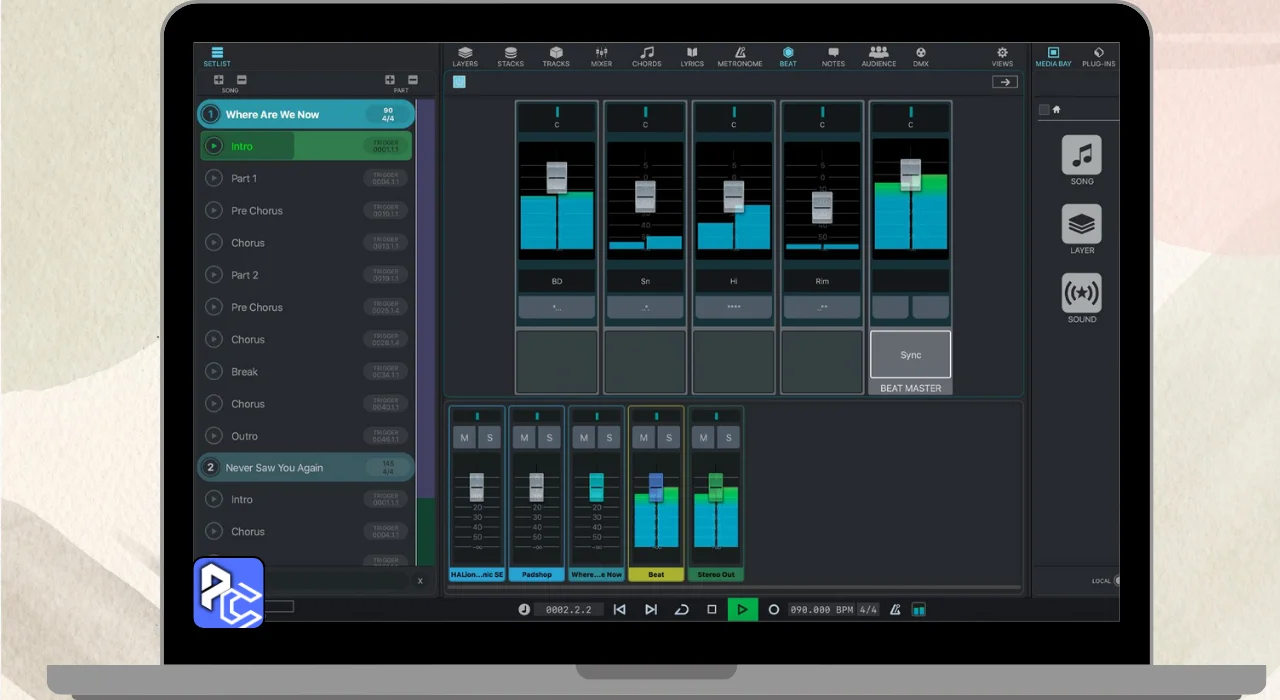Open the pattern selector under the BD channel
This screenshot has width=1280, height=700.
click(x=556, y=307)
